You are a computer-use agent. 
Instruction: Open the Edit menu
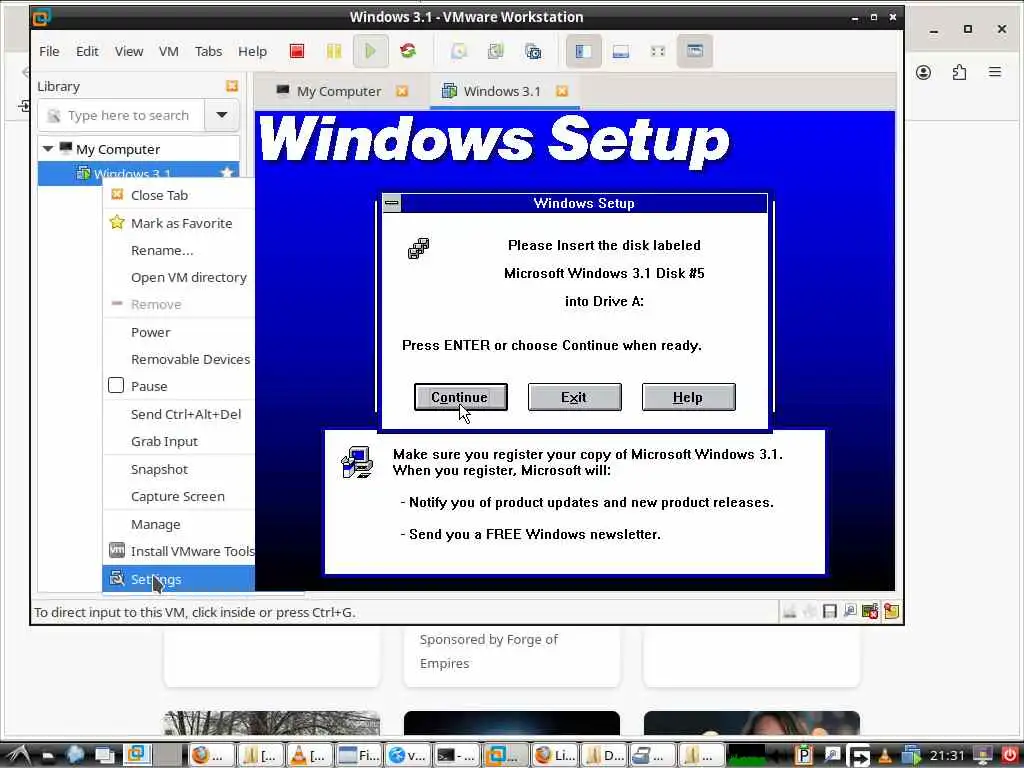87,51
